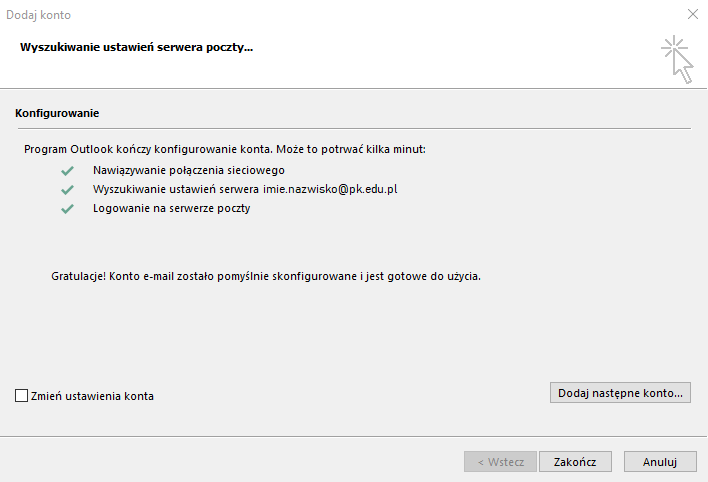Image resolution: width=708 pixels, height=482 pixels.
Task: Click the Zmień ustawienia konta label text
Action: click(93, 396)
